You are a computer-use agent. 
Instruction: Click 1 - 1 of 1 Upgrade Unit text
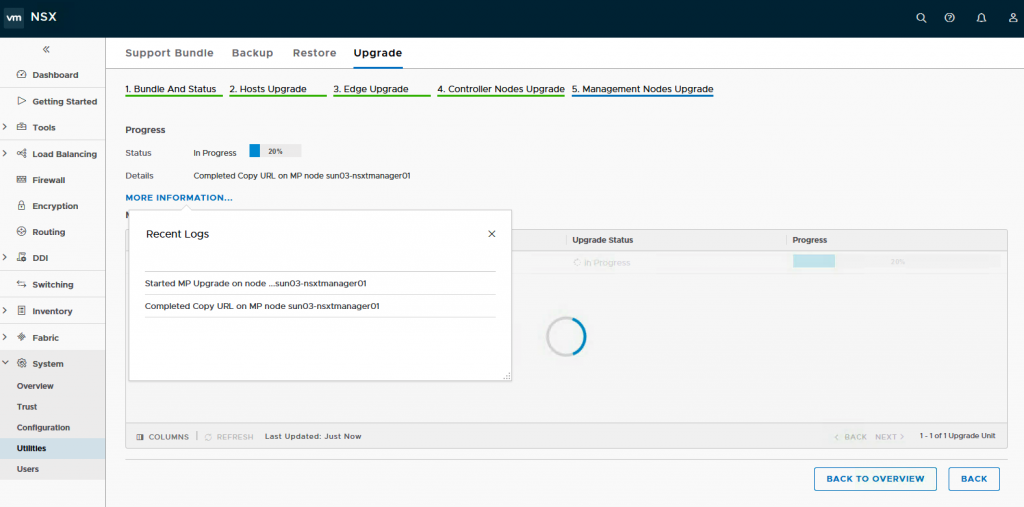(x=957, y=436)
